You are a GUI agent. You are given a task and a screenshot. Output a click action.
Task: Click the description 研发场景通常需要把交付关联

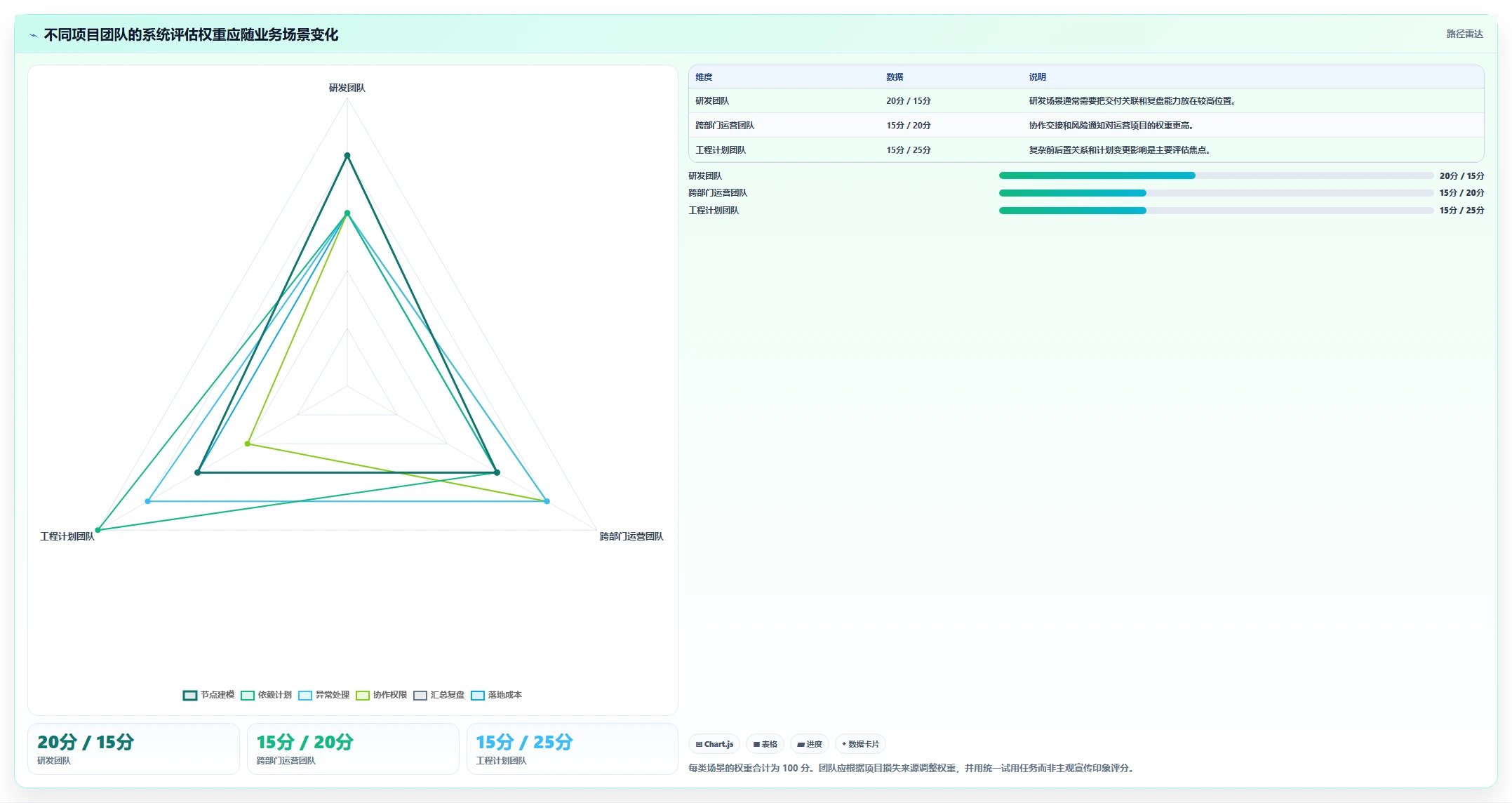[1132, 101]
